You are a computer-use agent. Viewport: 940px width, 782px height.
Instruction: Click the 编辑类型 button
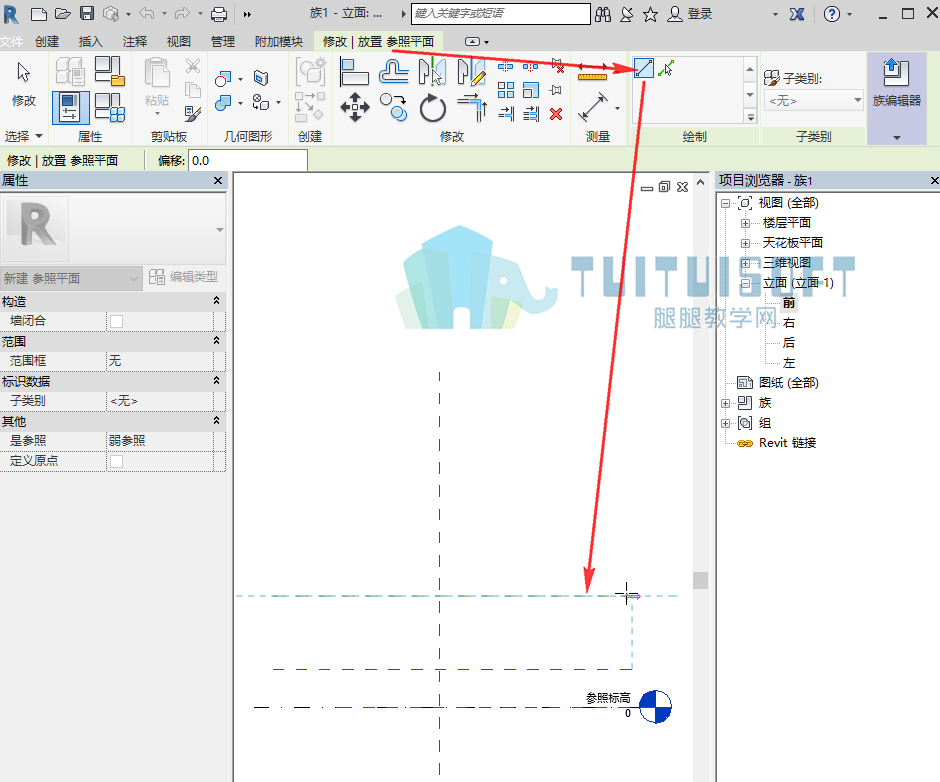tap(184, 277)
